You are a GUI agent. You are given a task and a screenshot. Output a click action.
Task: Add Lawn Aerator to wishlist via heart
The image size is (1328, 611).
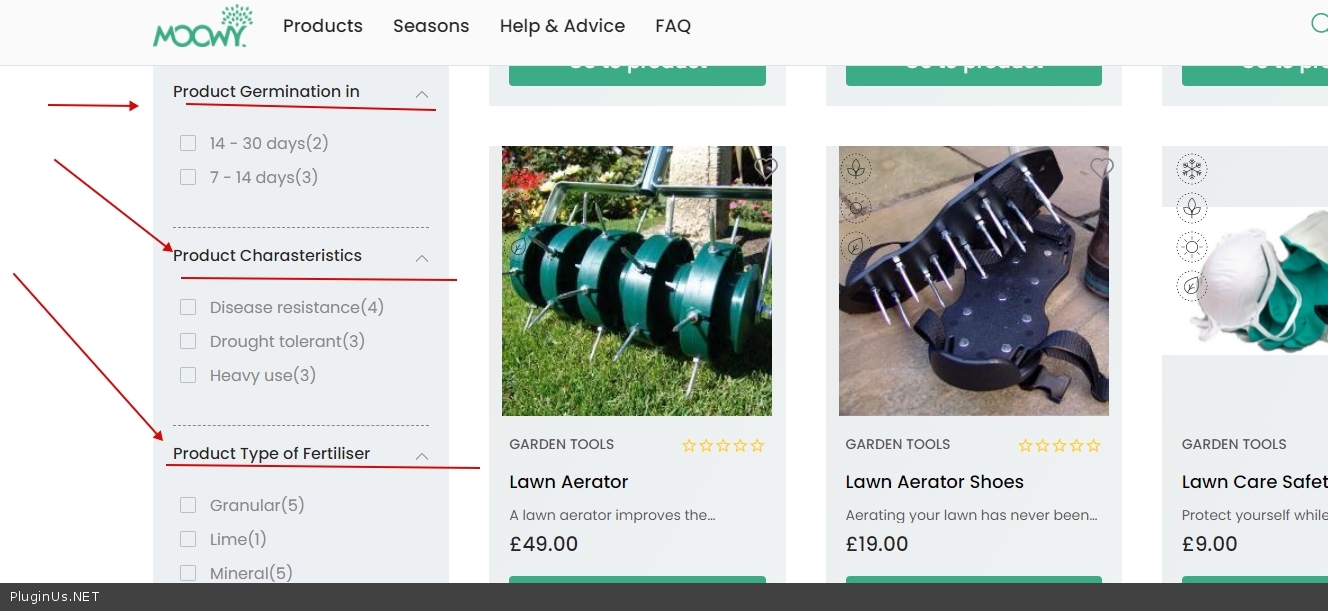[766, 168]
